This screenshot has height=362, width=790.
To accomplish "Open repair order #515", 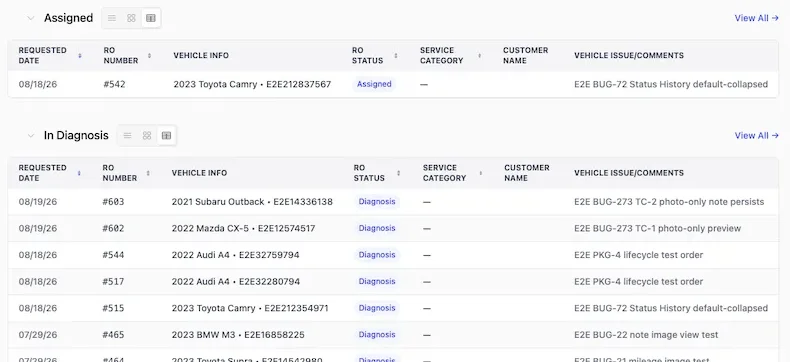I will point(113,308).
